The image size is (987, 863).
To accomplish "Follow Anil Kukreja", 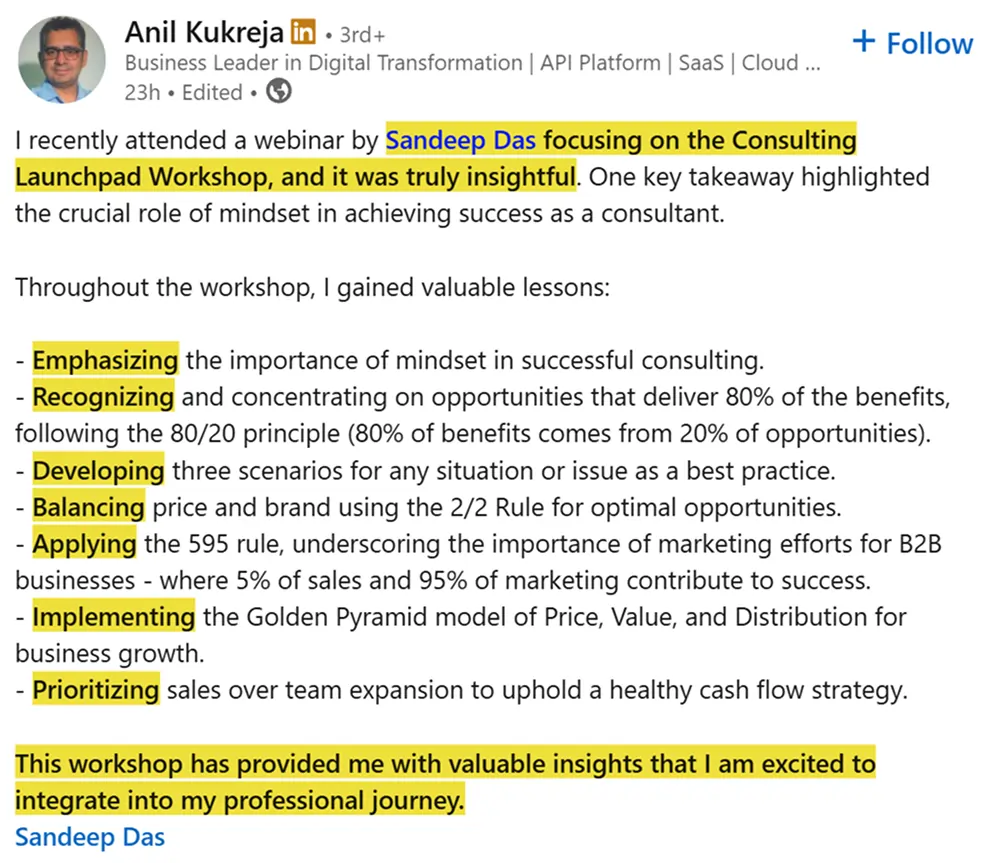I will tap(912, 43).
